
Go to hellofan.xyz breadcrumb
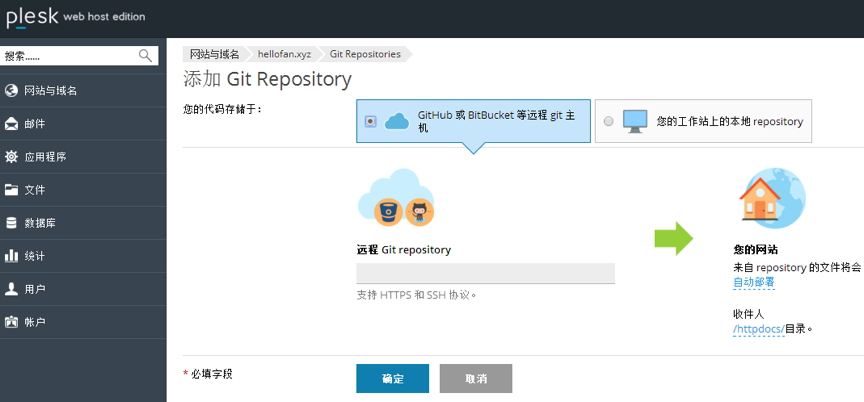pos(284,54)
